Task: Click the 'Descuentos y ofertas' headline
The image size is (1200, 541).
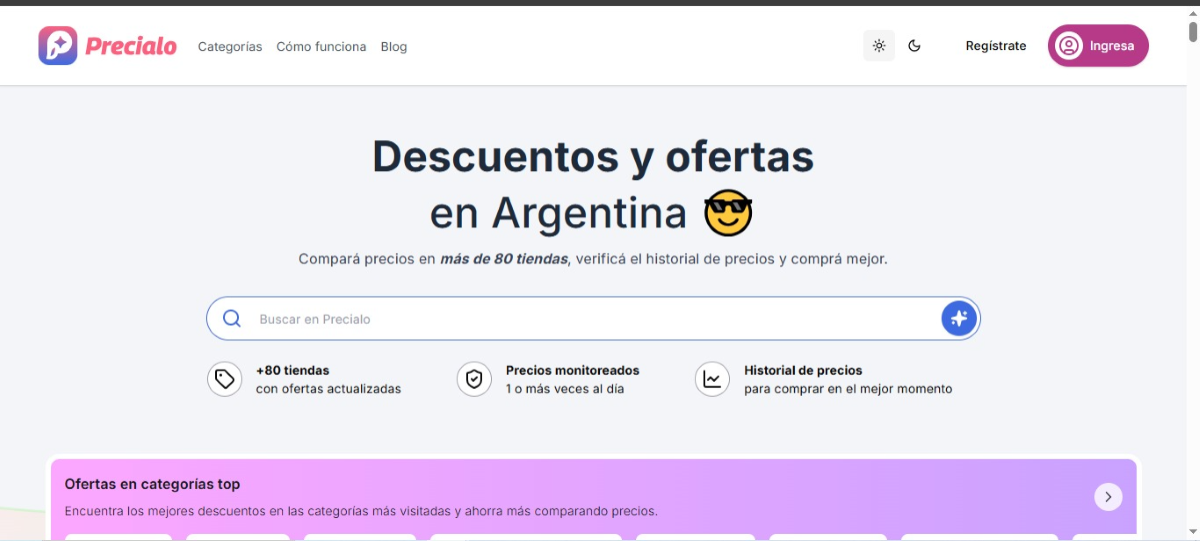Action: pyautogui.click(x=593, y=156)
